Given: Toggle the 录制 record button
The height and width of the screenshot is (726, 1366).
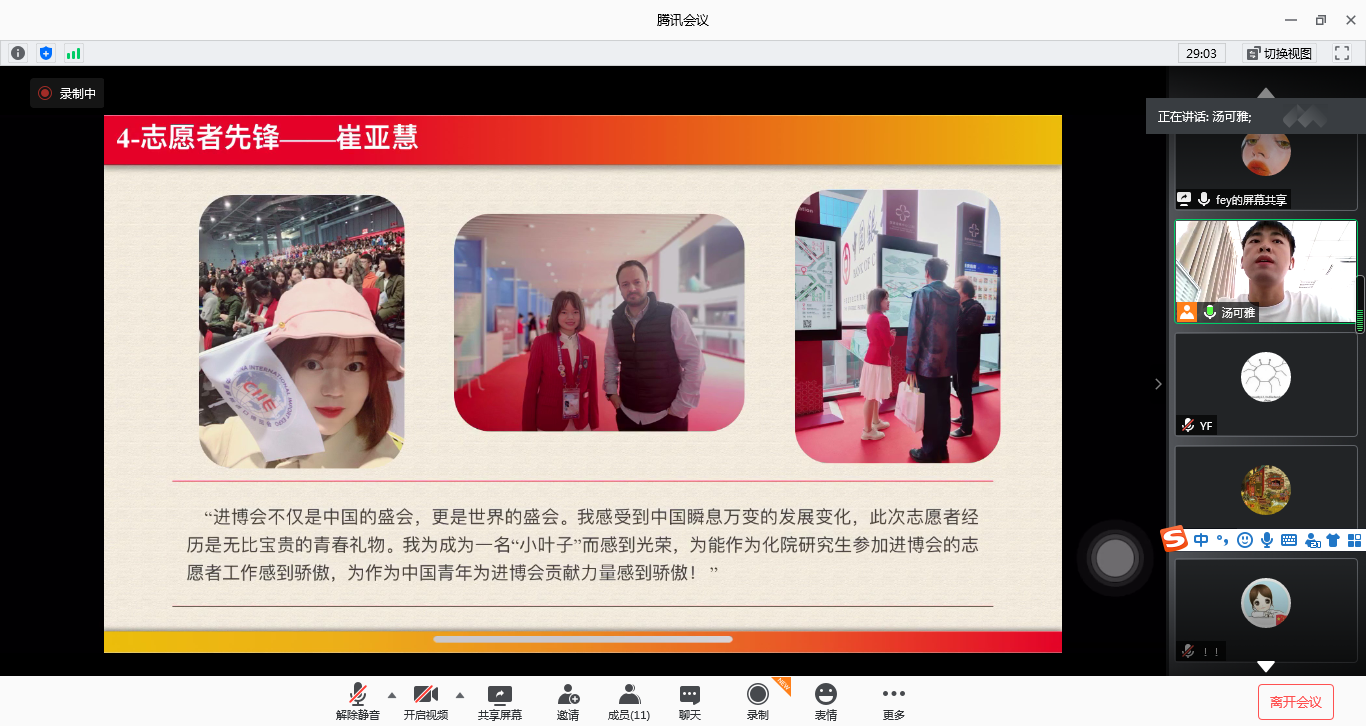Looking at the screenshot, I should [x=758, y=695].
